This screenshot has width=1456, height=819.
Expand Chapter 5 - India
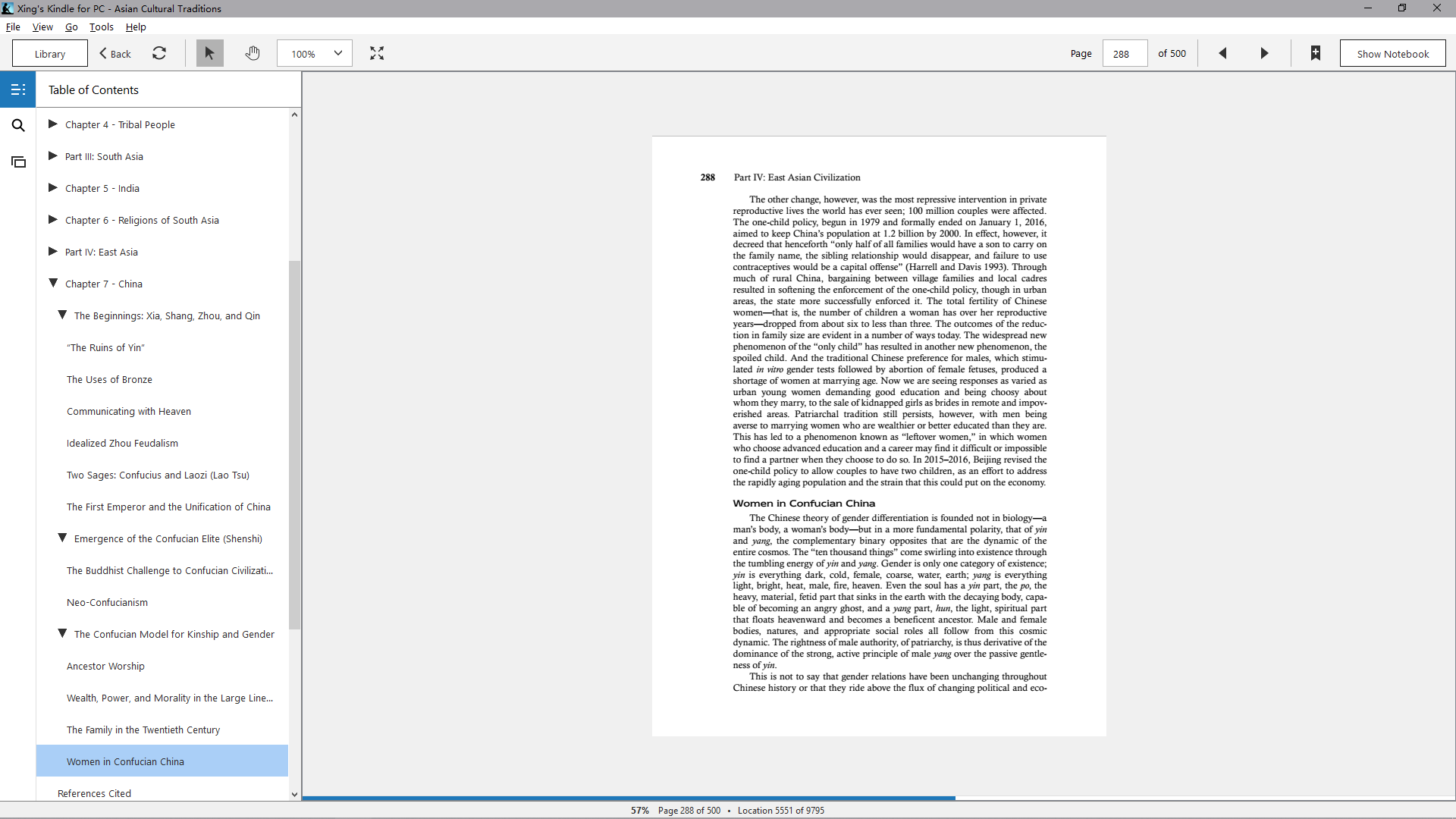pyautogui.click(x=53, y=188)
